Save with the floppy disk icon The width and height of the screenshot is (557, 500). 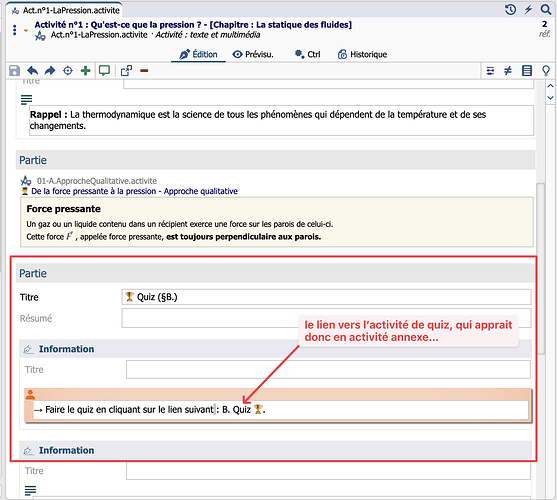(14, 71)
